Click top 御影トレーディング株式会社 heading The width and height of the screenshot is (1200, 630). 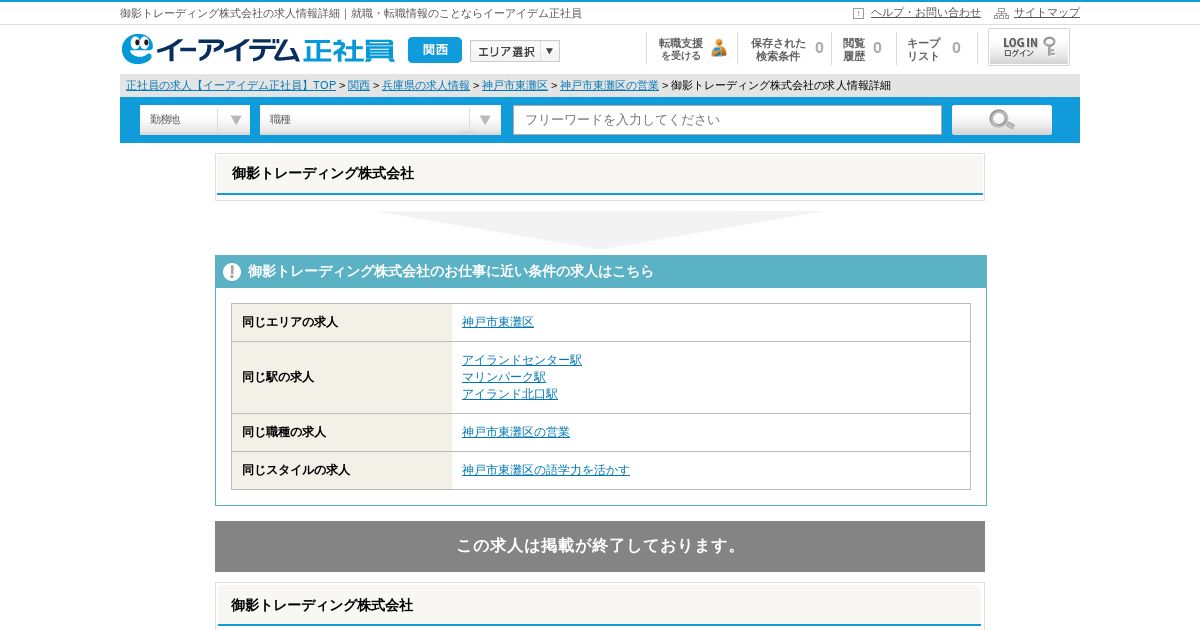tap(323, 173)
